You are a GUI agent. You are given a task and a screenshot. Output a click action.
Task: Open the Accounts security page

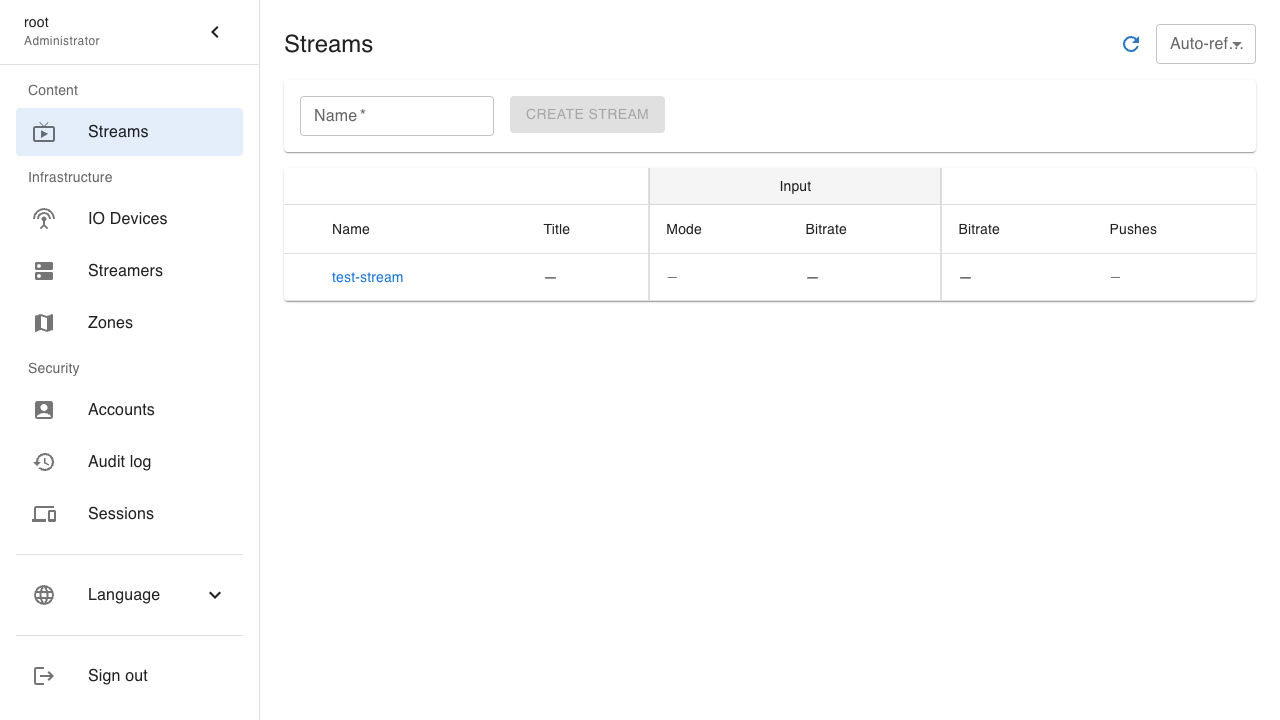pyautogui.click(x=121, y=409)
